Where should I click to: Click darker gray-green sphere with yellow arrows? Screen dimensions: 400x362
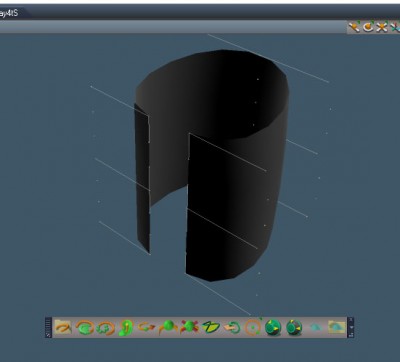click(294, 327)
